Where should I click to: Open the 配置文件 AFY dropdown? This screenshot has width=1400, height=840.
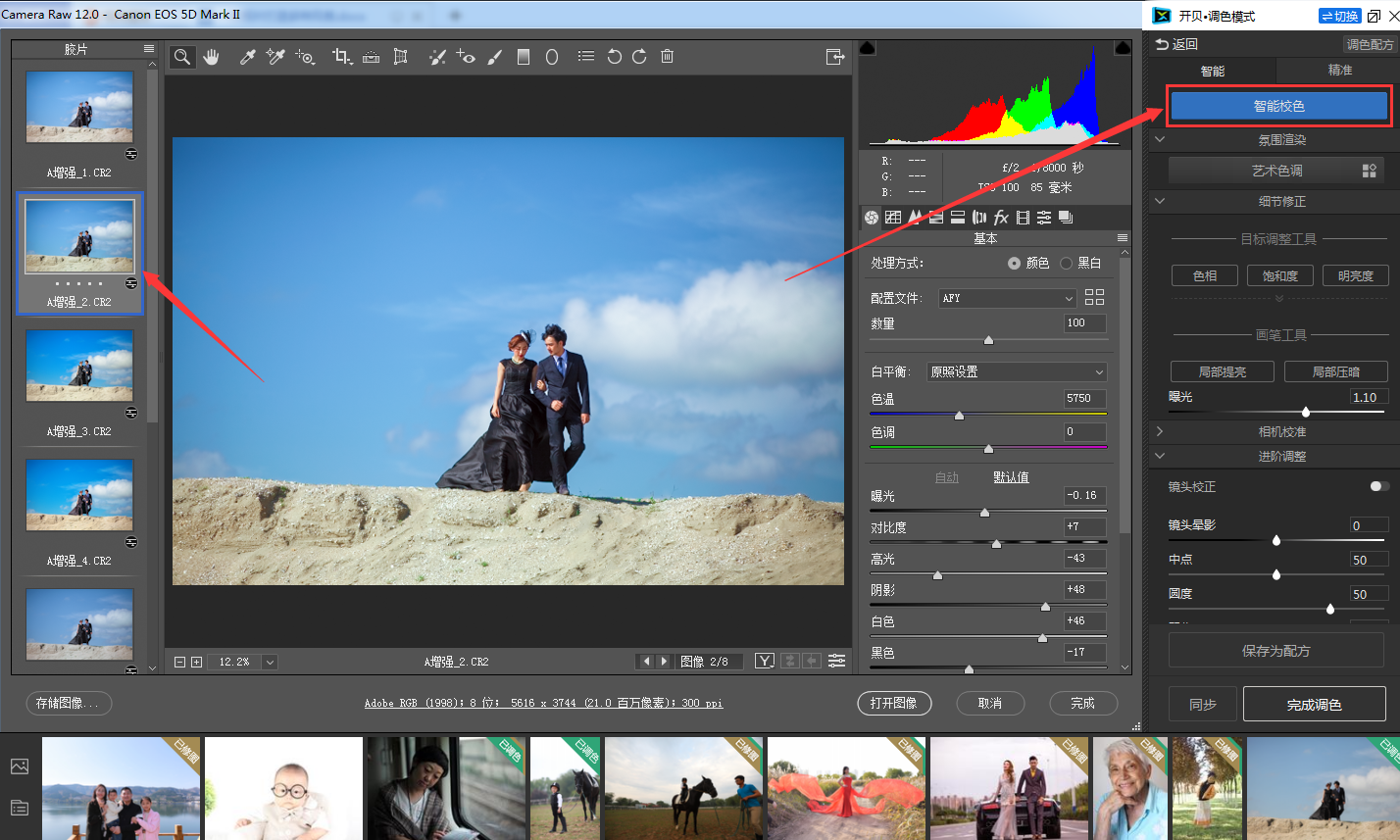(x=1007, y=298)
